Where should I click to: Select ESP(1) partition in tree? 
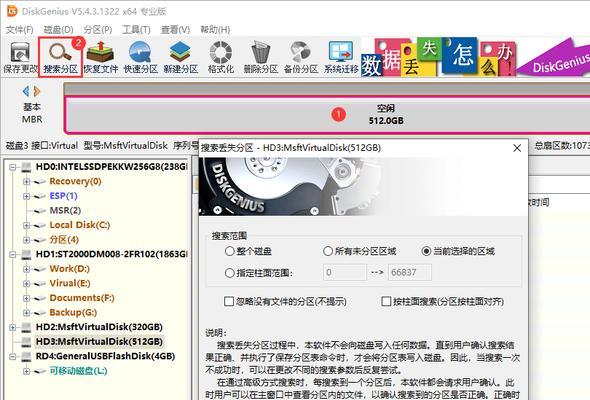point(63,196)
